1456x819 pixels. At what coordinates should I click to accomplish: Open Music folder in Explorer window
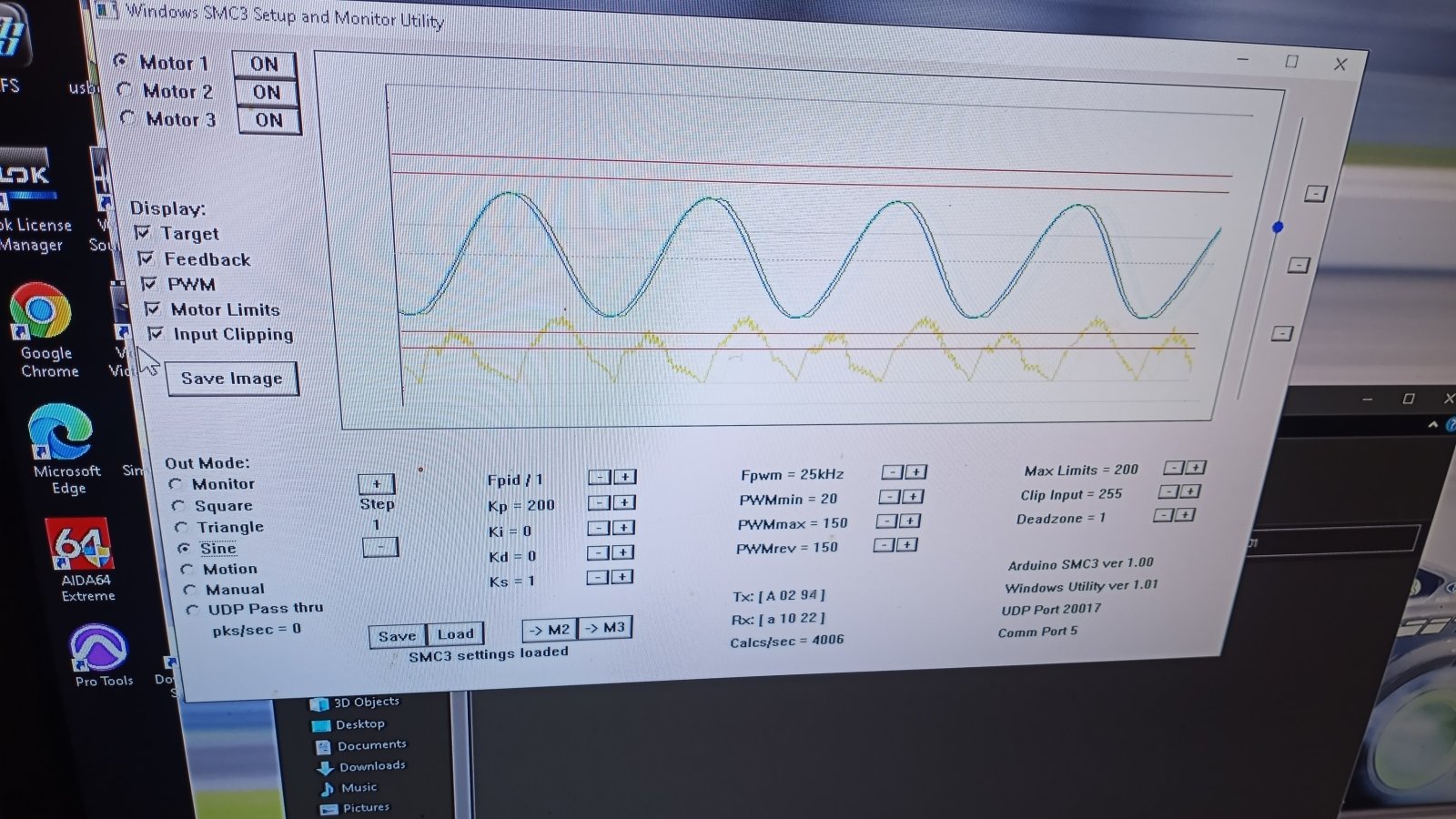tap(349, 787)
